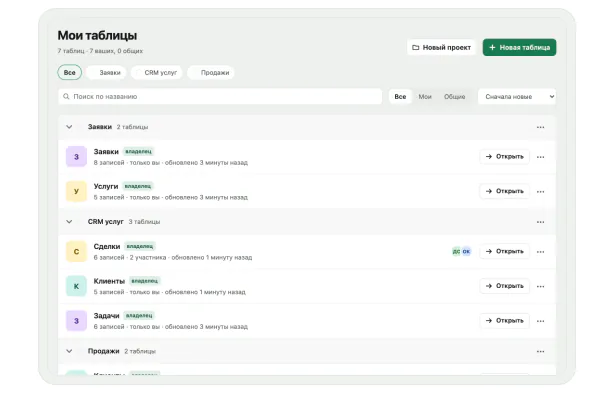Switch ownership filter to Общие
Viewport: 612px width, 398px height.
click(x=454, y=96)
